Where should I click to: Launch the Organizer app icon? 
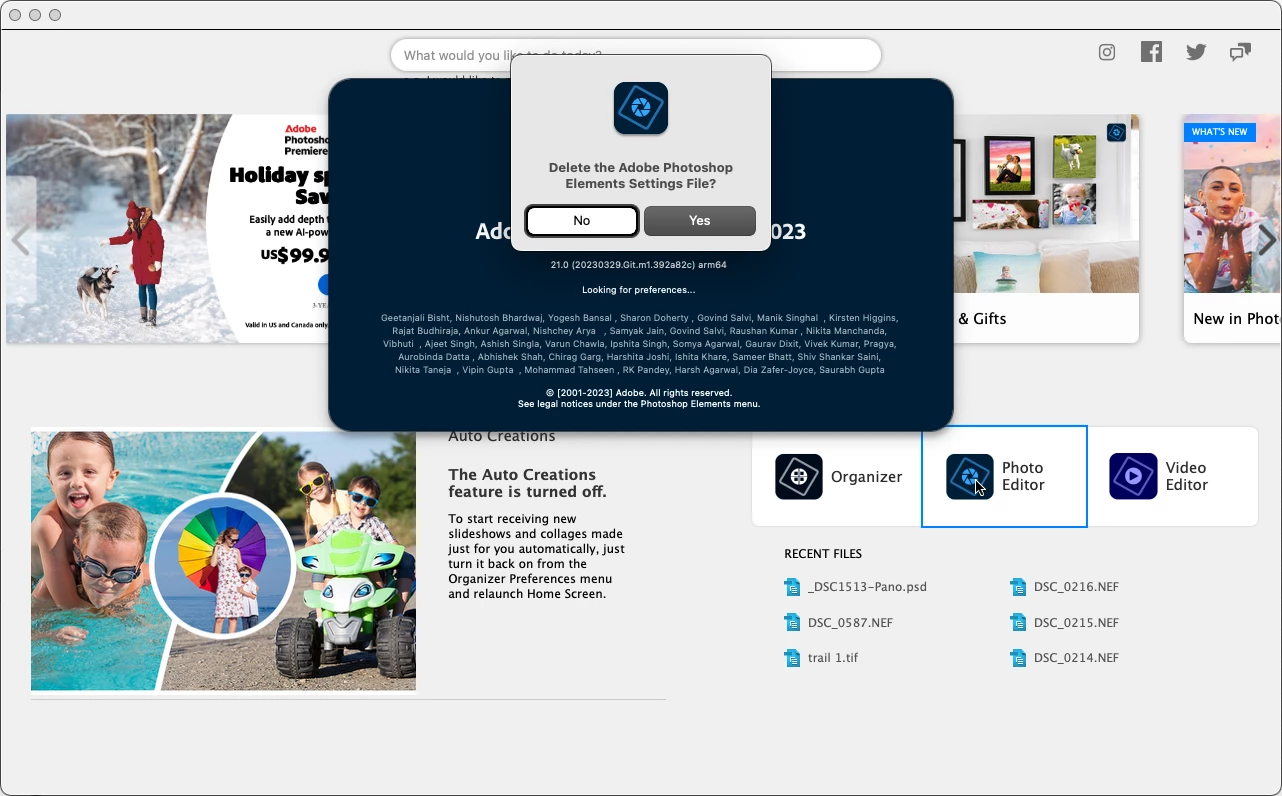[x=799, y=477]
